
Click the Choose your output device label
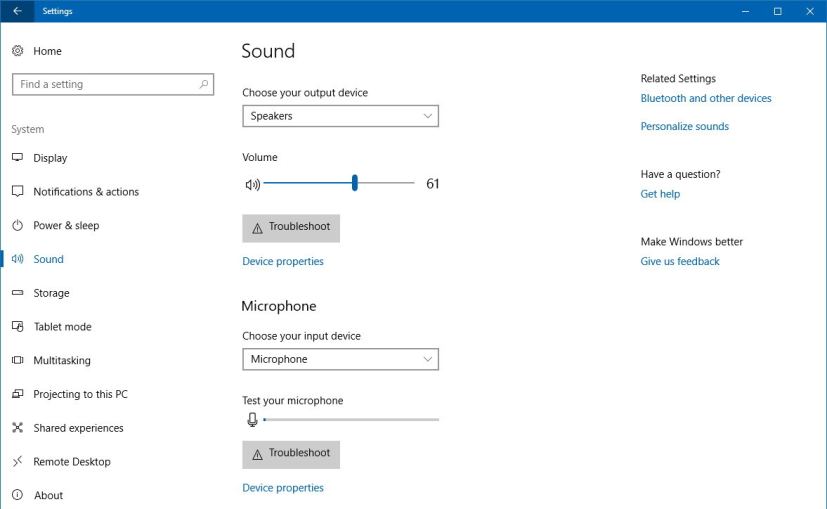pos(305,93)
